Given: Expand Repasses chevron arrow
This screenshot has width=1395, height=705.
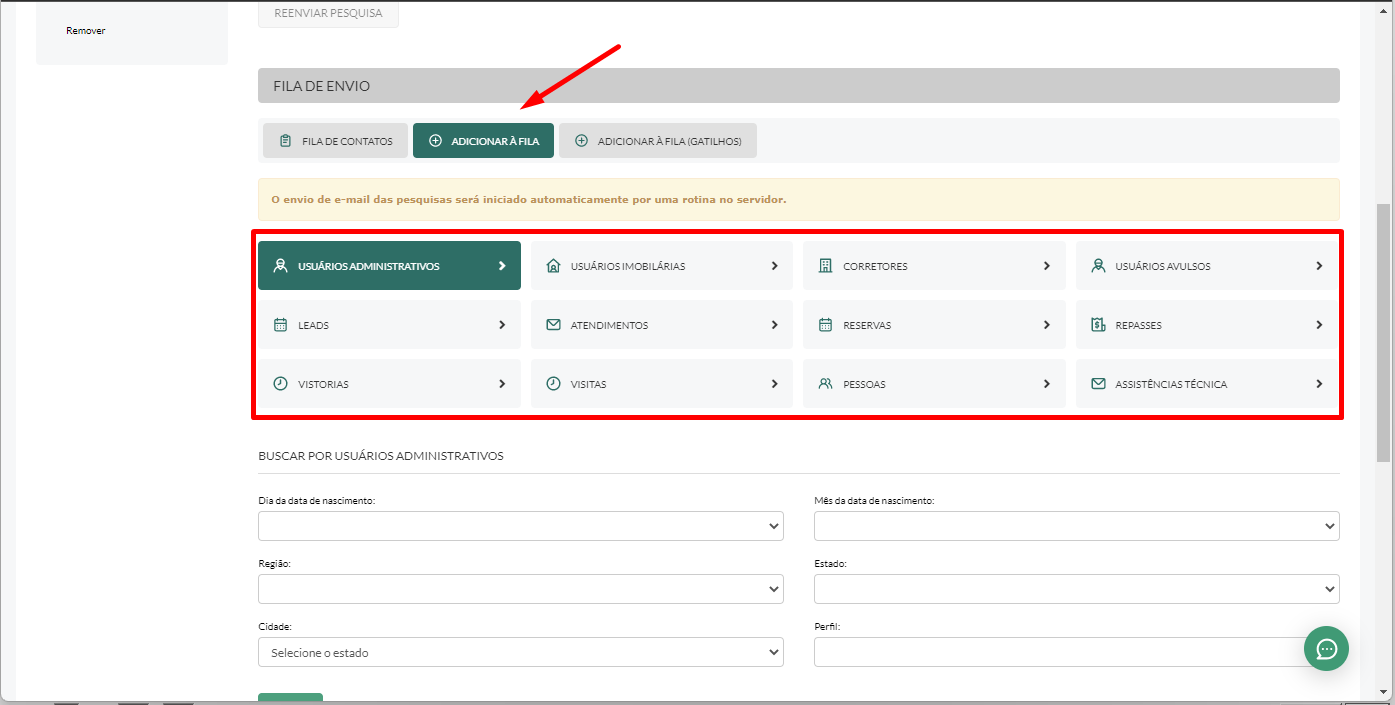Looking at the screenshot, I should click(x=1319, y=325).
